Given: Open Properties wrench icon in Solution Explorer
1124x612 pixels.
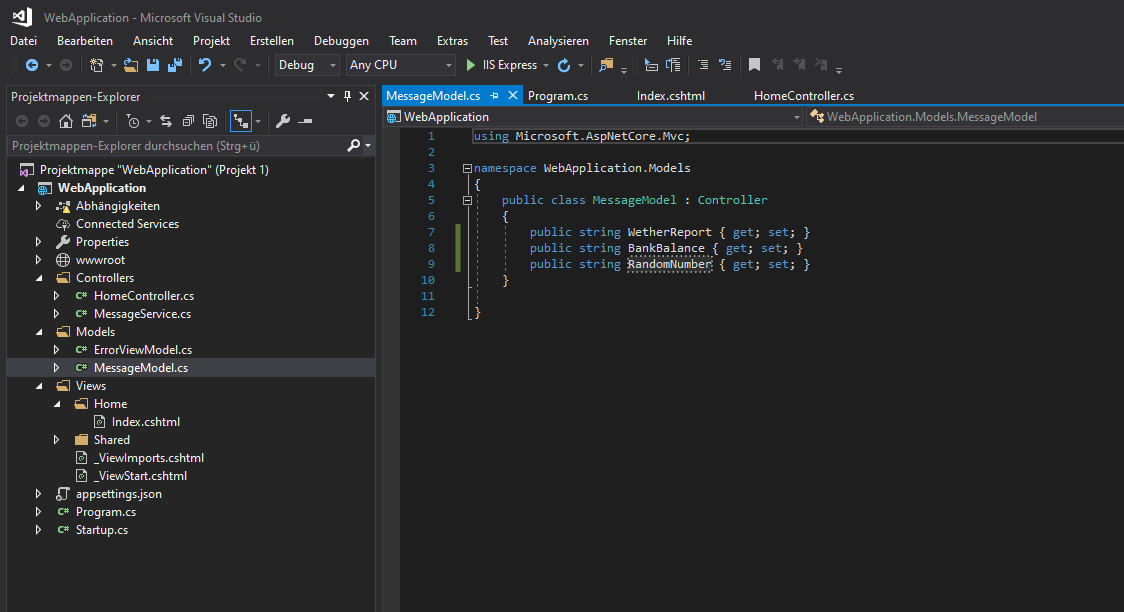Looking at the screenshot, I should coord(283,121).
